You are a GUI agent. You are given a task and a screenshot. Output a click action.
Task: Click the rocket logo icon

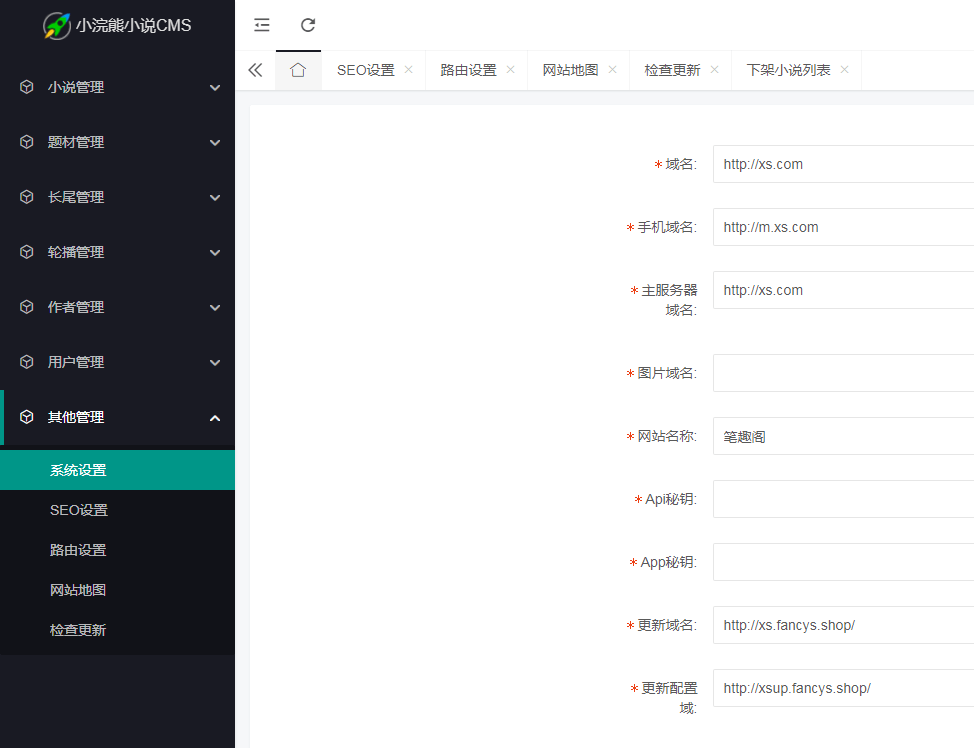[x=56, y=26]
